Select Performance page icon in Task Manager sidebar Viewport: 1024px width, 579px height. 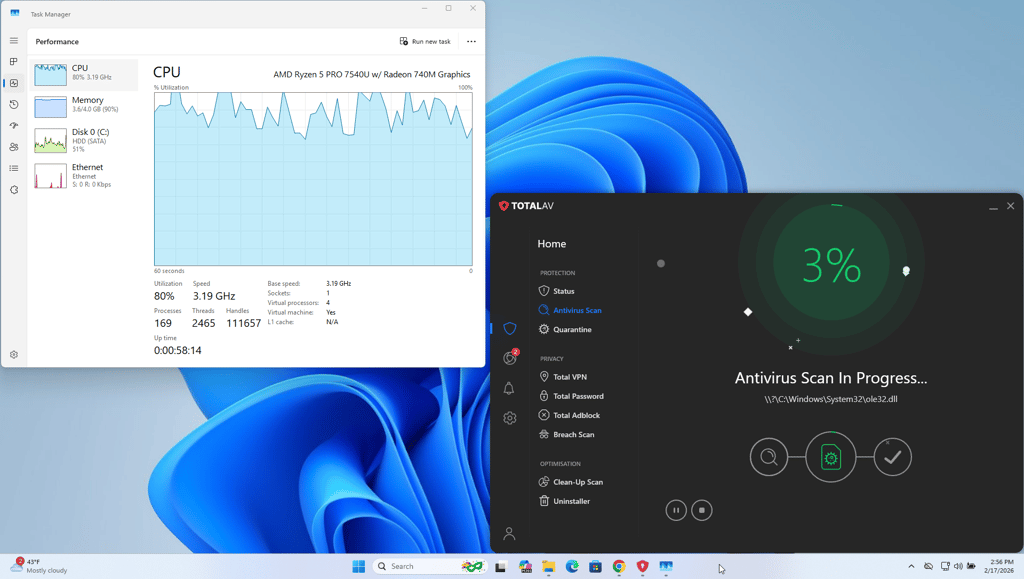coord(14,83)
